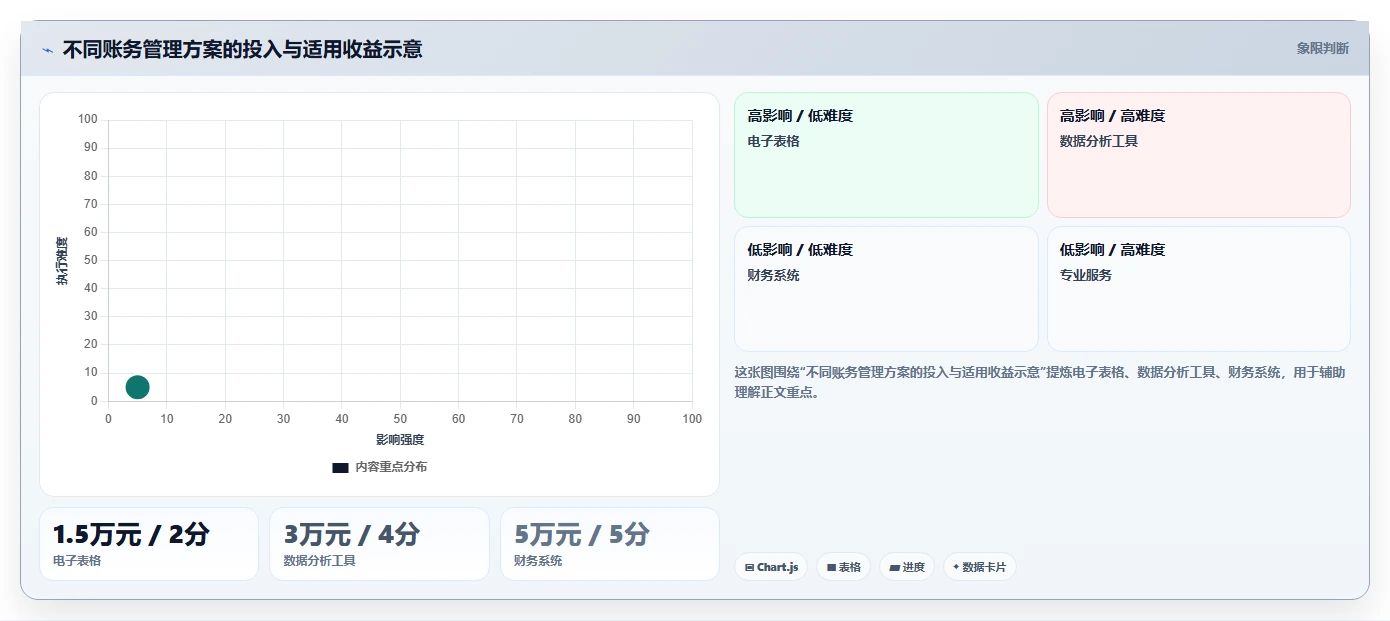Viewport: 1390px width, 621px height.
Task: Select the 进度 tag chip
Action: click(907, 567)
